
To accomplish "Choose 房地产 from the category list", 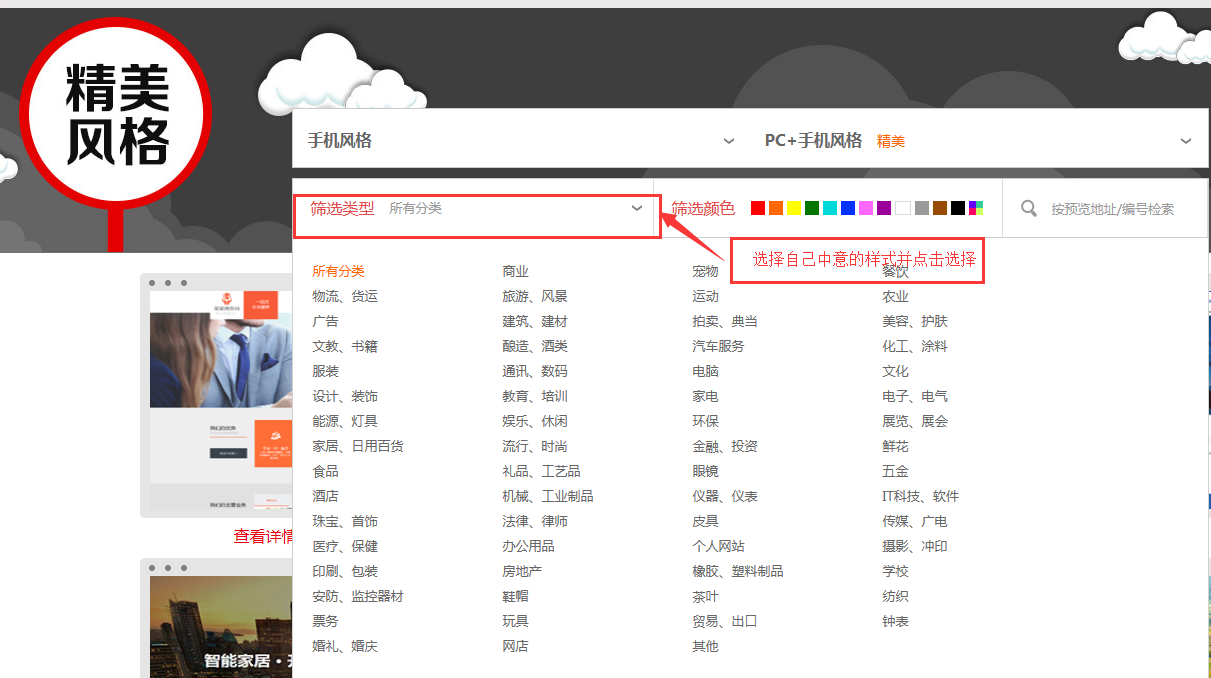I will tap(521, 571).
